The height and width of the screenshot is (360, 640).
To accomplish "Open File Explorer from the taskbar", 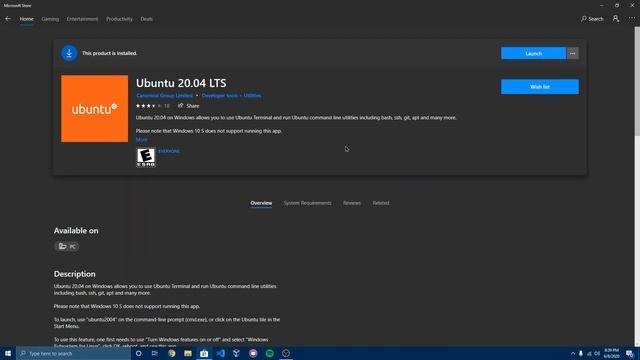I will click(x=188, y=353).
